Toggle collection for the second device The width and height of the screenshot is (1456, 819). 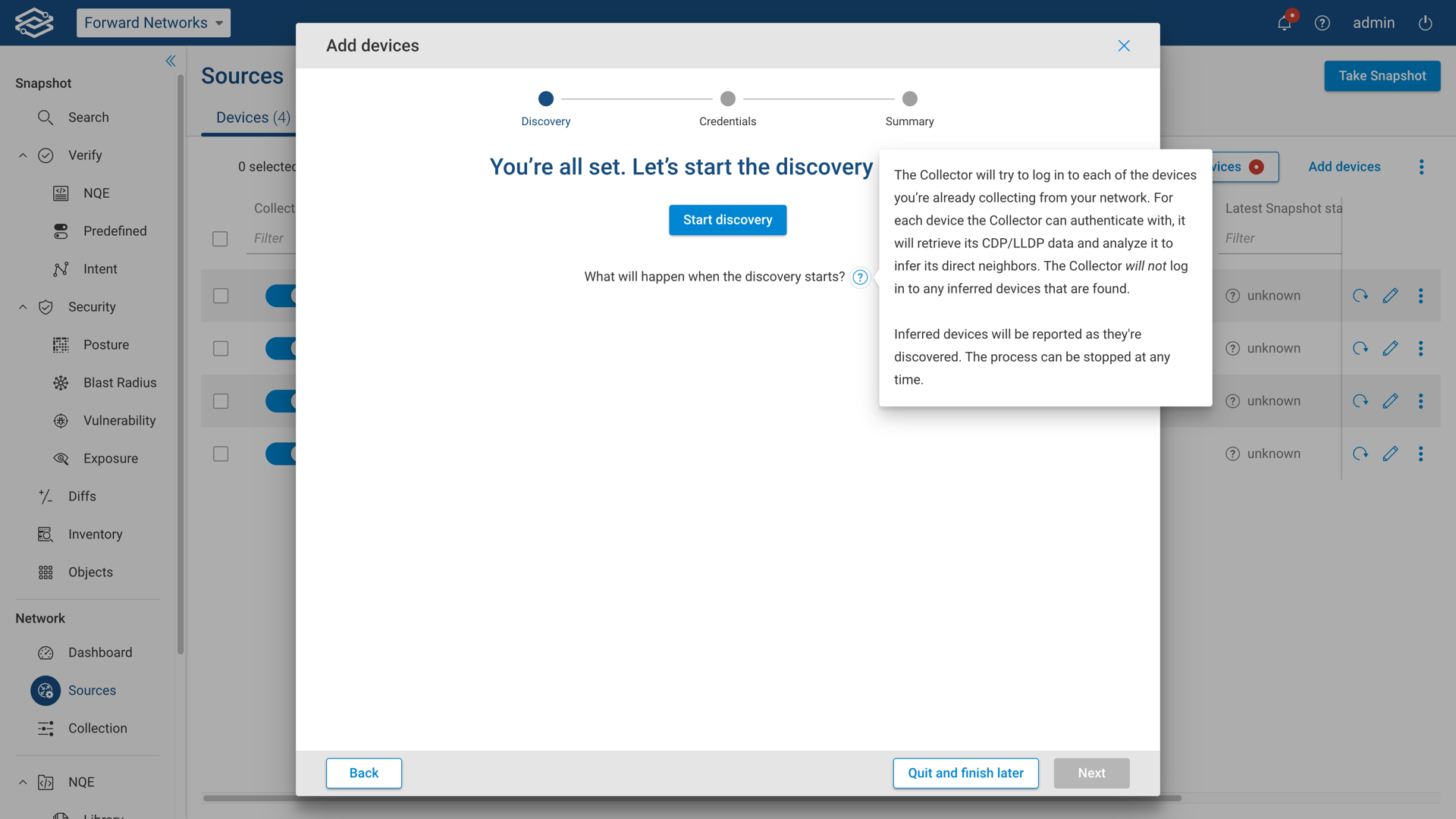pos(281,348)
